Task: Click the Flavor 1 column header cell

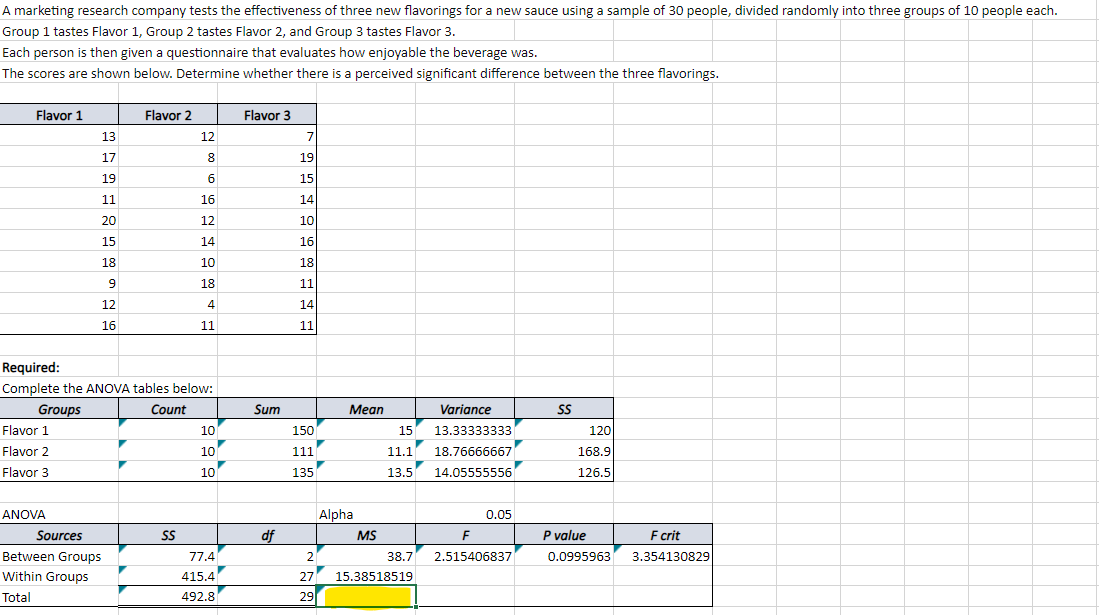Action: point(58,114)
